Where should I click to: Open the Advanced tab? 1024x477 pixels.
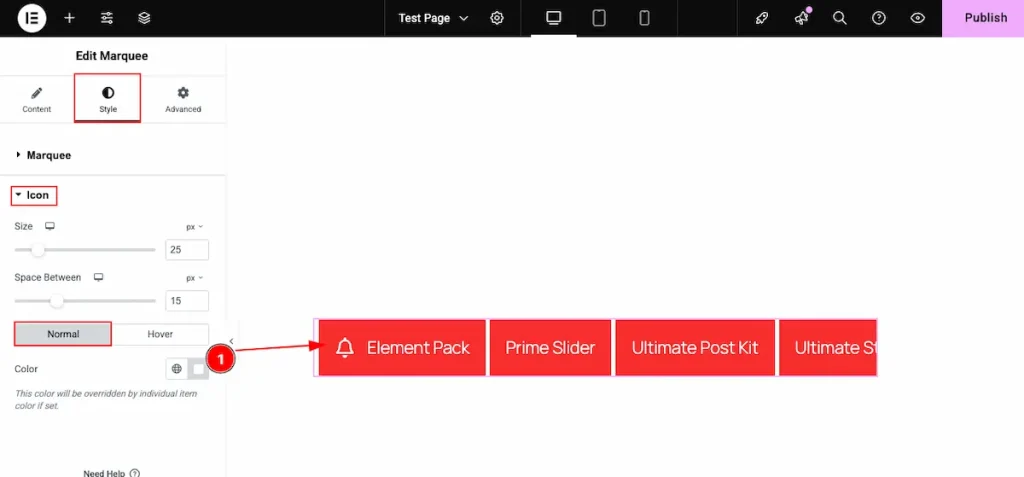click(183, 99)
